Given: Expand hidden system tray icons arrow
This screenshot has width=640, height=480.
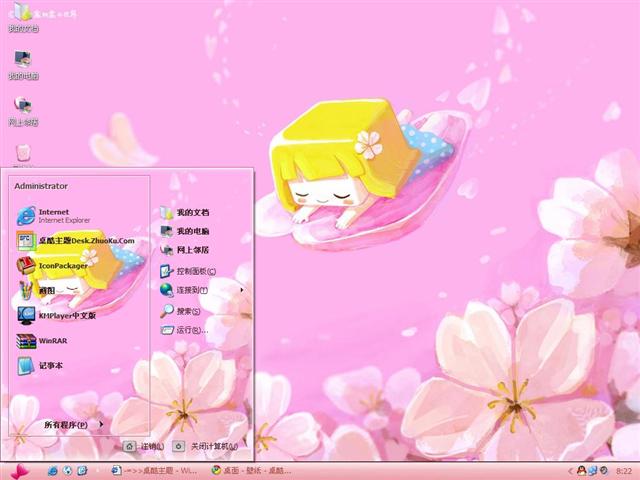Looking at the screenshot, I should [x=570, y=471].
